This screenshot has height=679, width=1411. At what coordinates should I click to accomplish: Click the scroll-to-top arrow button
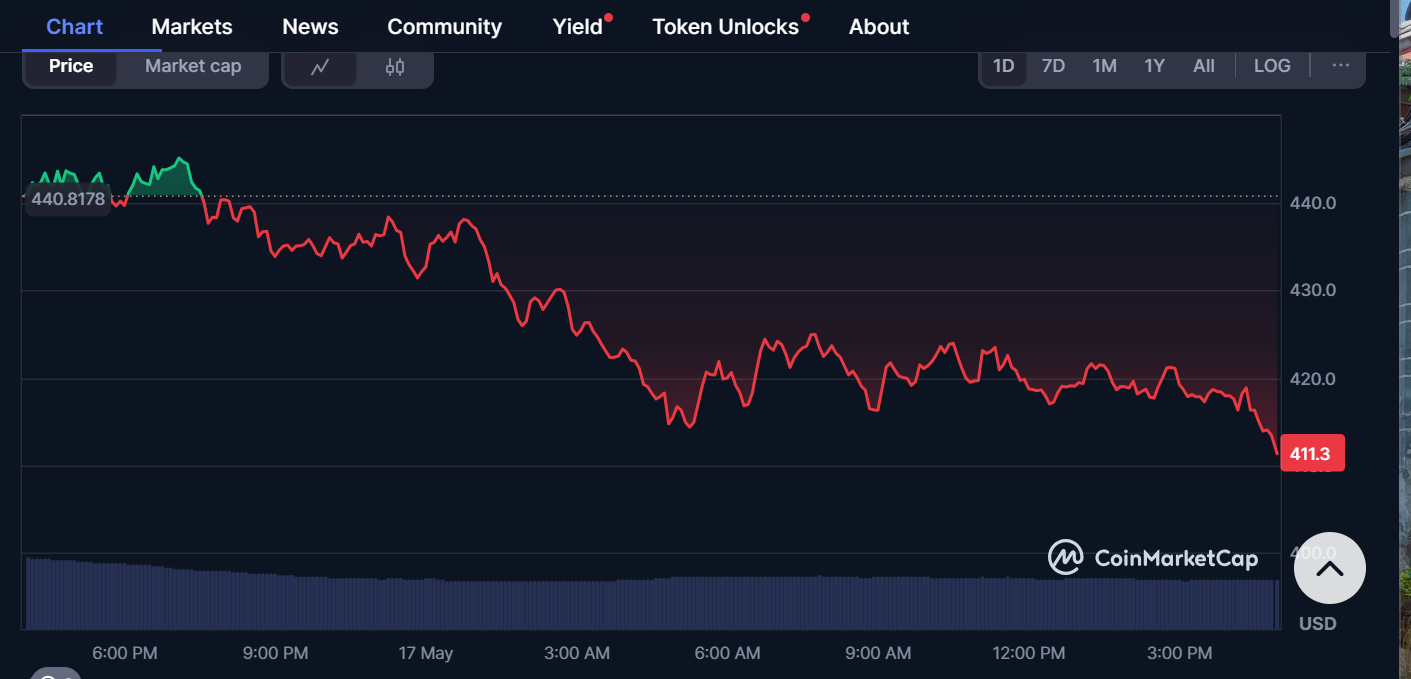pos(1329,568)
